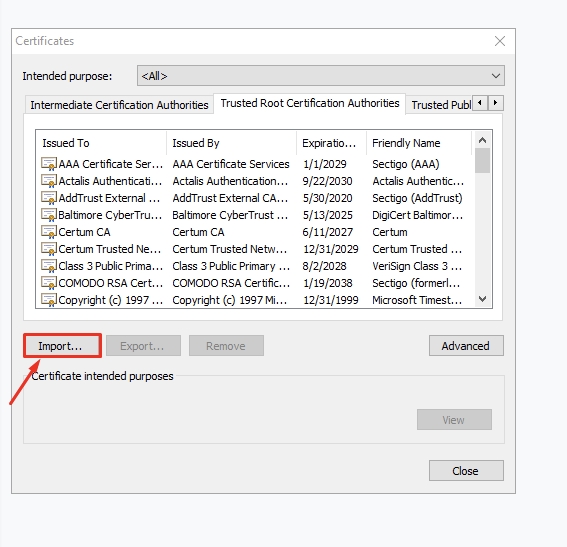
Task: Click certificate list scroll up arrow
Action: (482, 140)
